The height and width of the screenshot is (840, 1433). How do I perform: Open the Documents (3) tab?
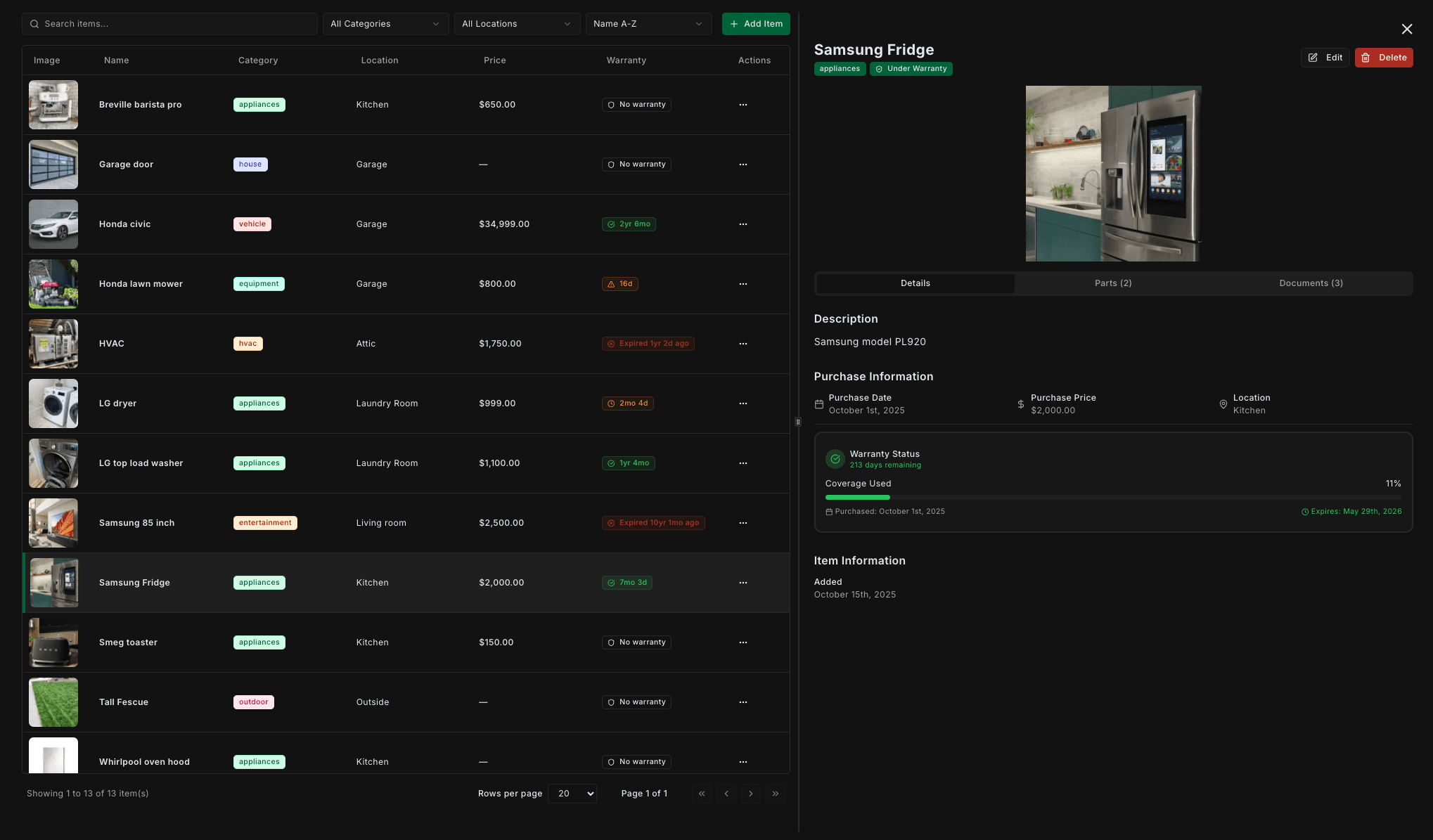pos(1311,283)
